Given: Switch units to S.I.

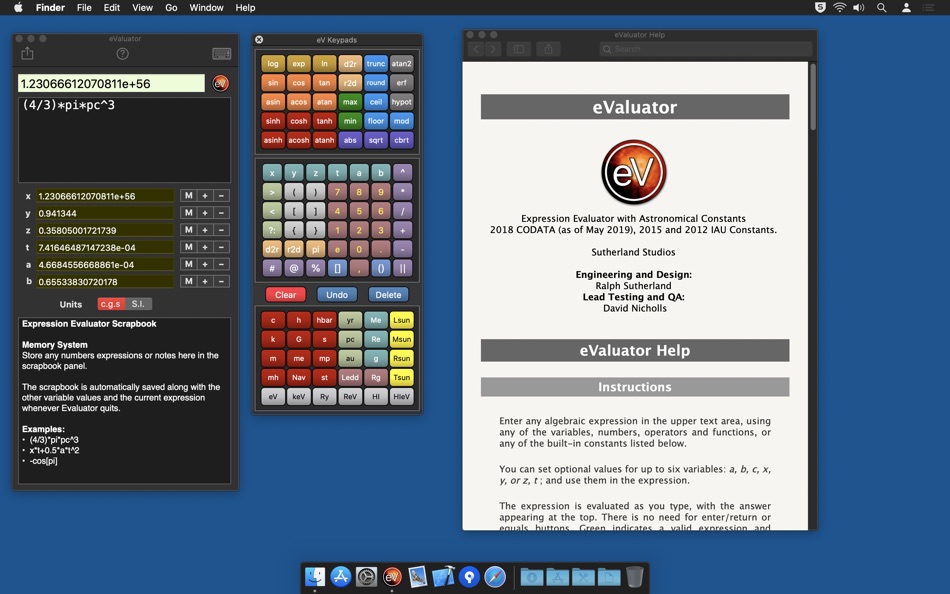Looking at the screenshot, I should 139,304.
